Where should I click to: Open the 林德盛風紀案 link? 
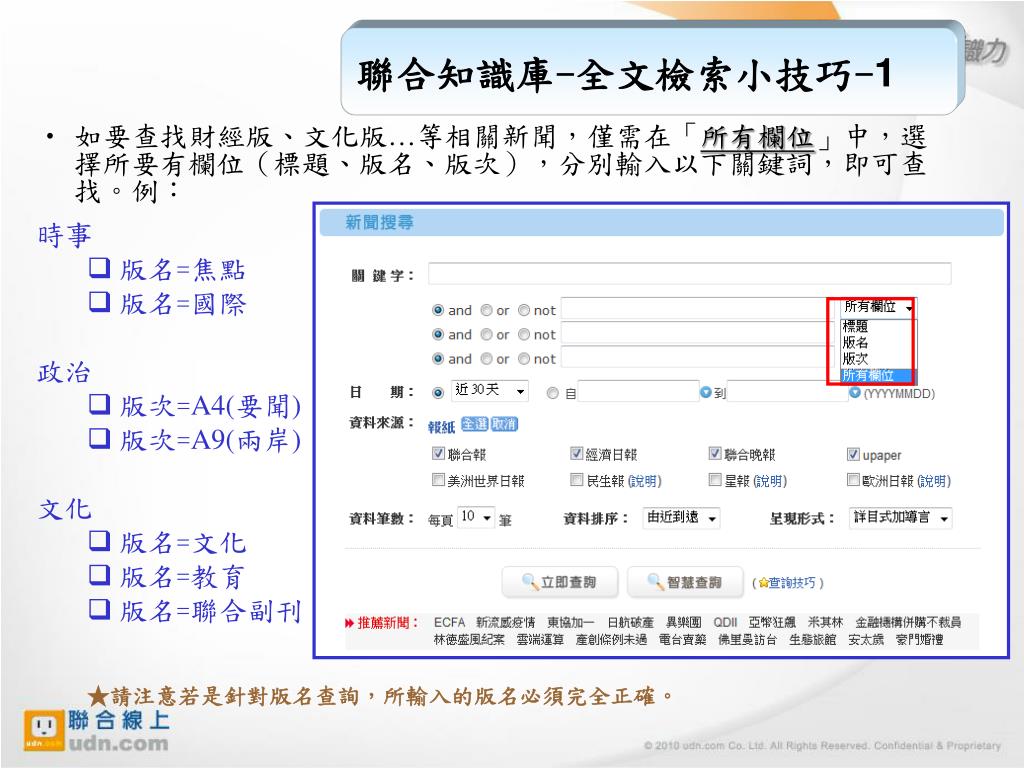click(470, 639)
